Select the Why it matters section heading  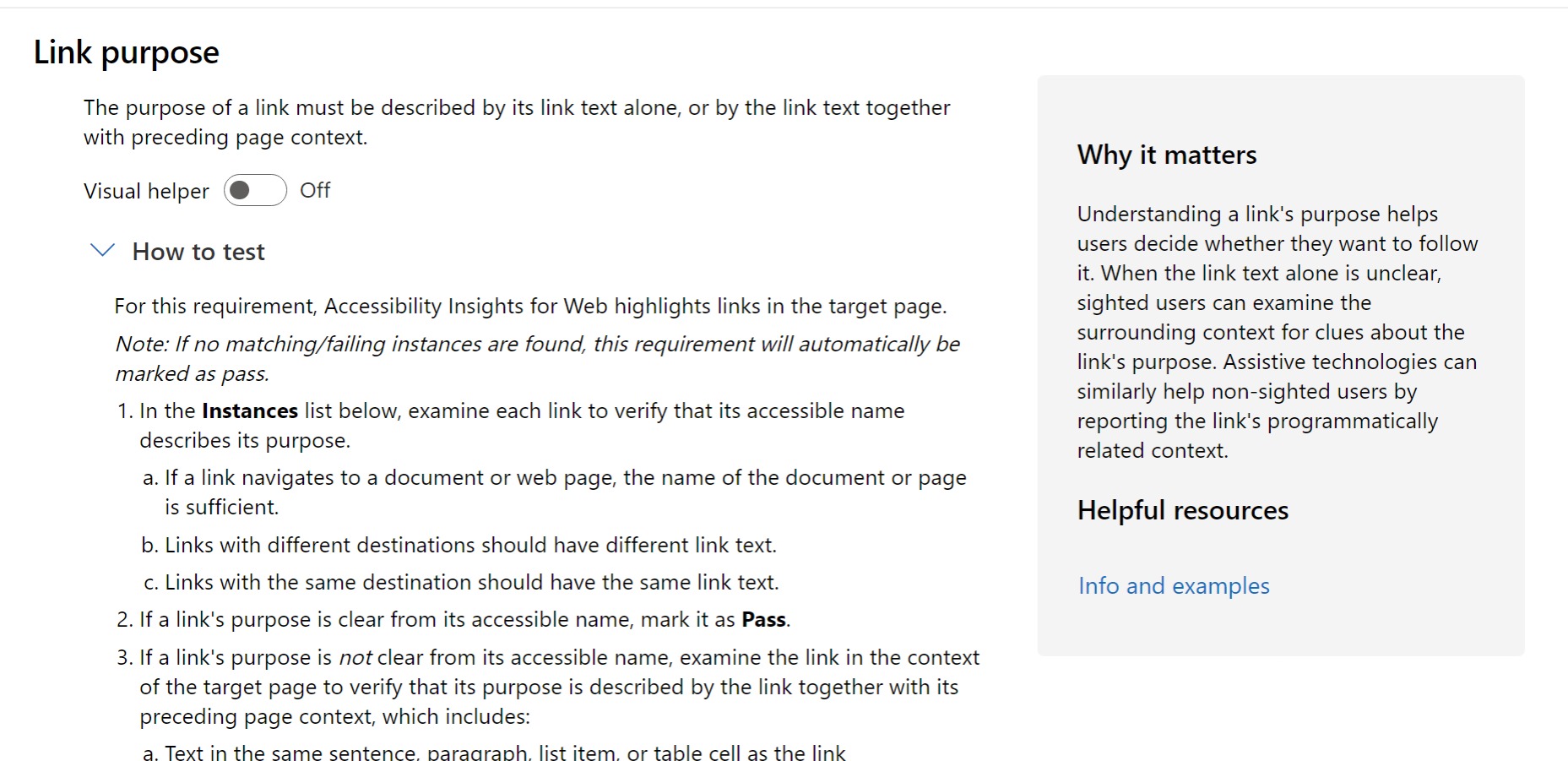1166,155
